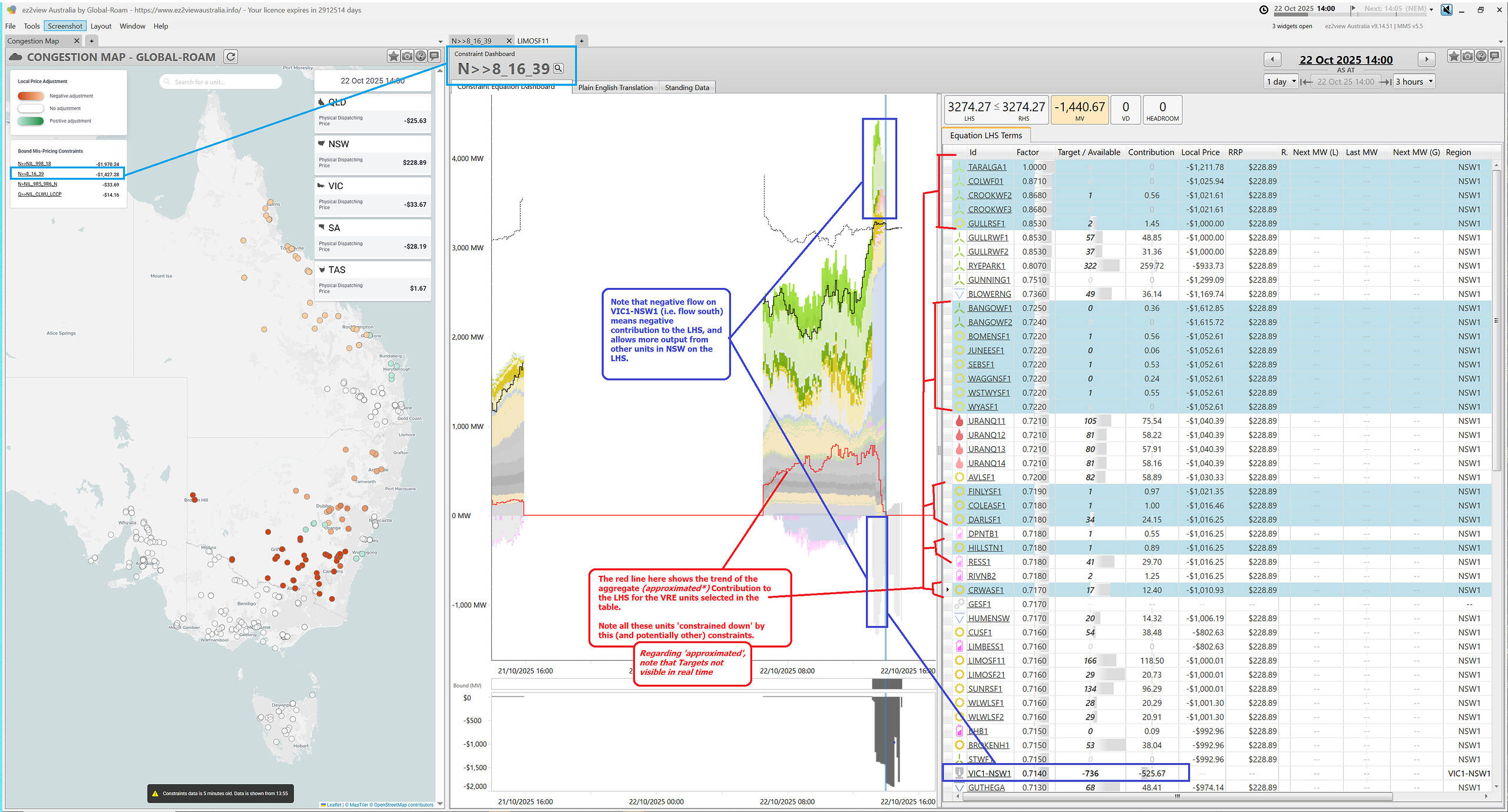This screenshot has width=1508, height=812.
Task: Click the favourite star on Congestion Map
Action: point(393,56)
